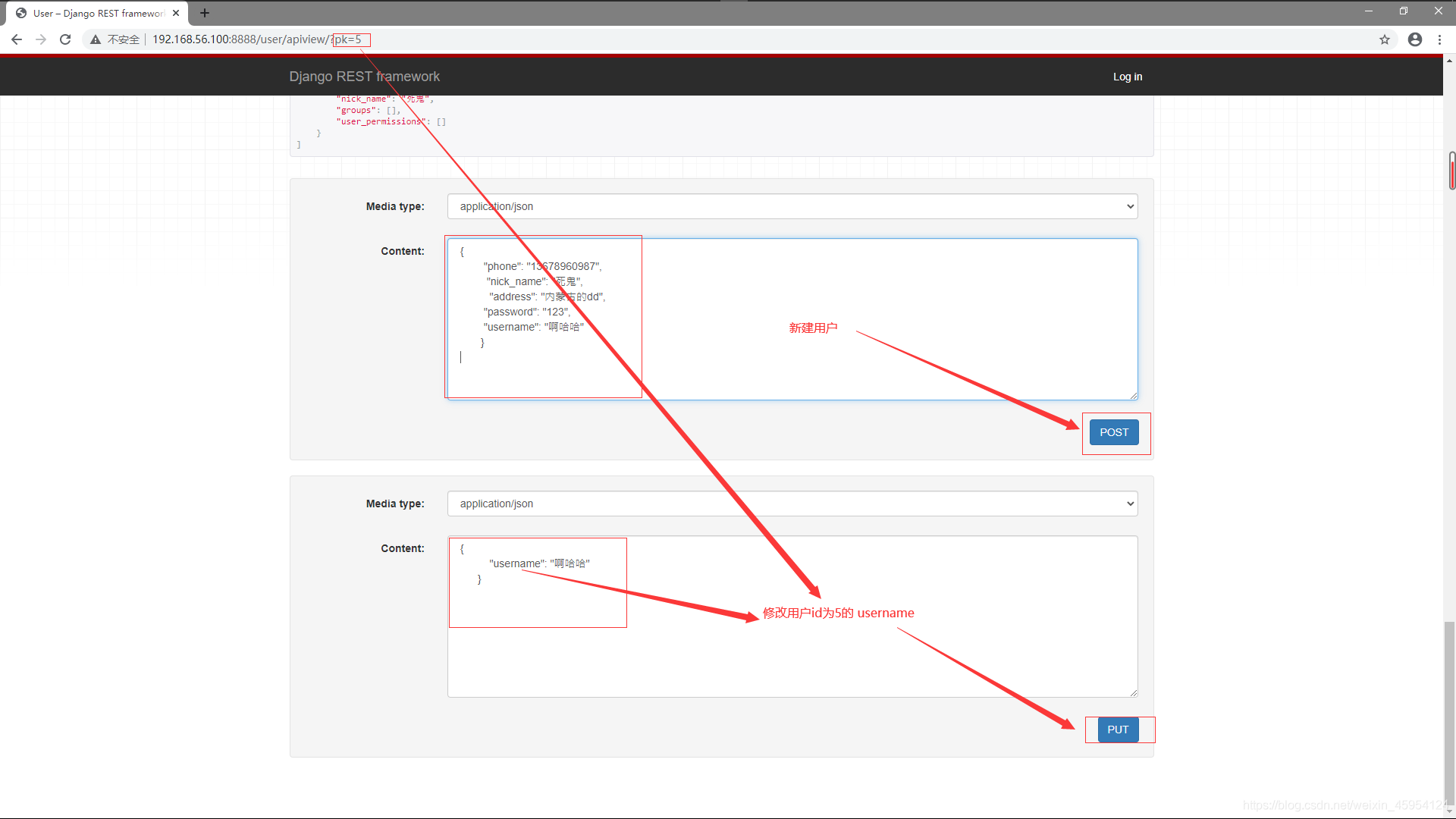Open the Chrome three-dot menu
1456x819 pixels.
tap(1439, 39)
